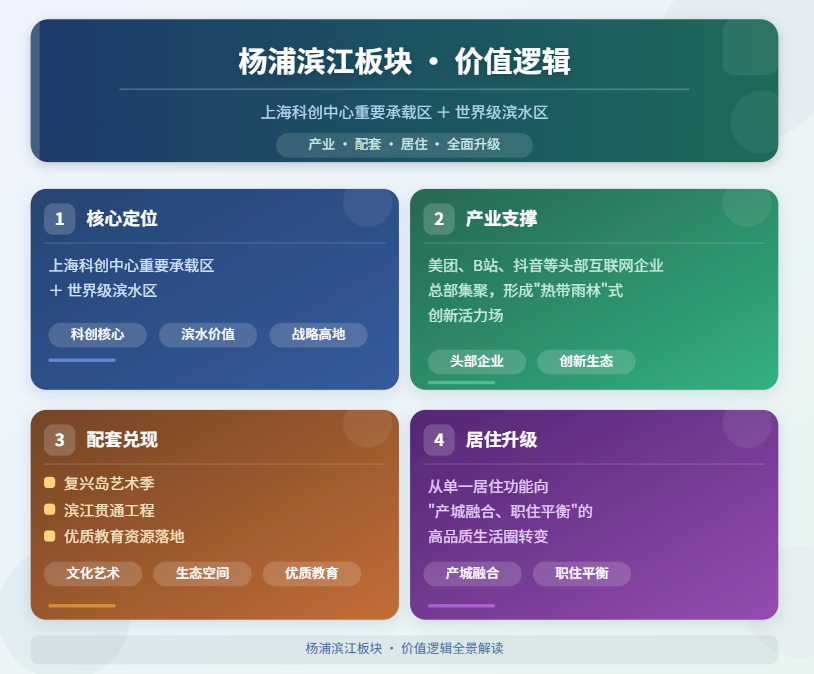This screenshot has width=814, height=674.
Task: Click the 产业 · 配套 · 居住 · 全面升级 header pill
Action: pos(406,144)
